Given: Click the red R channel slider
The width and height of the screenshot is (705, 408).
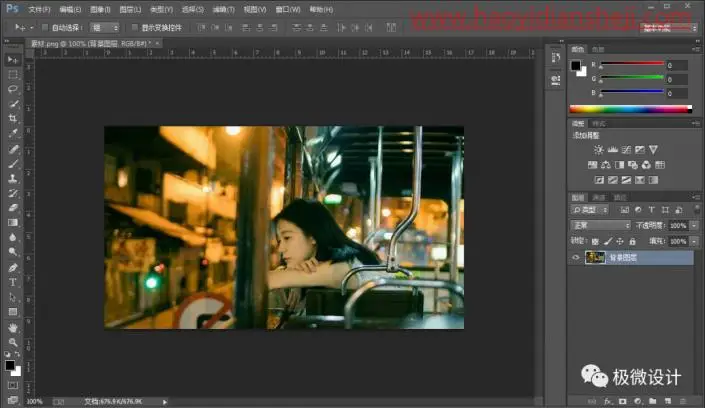Looking at the screenshot, I should 632,64.
